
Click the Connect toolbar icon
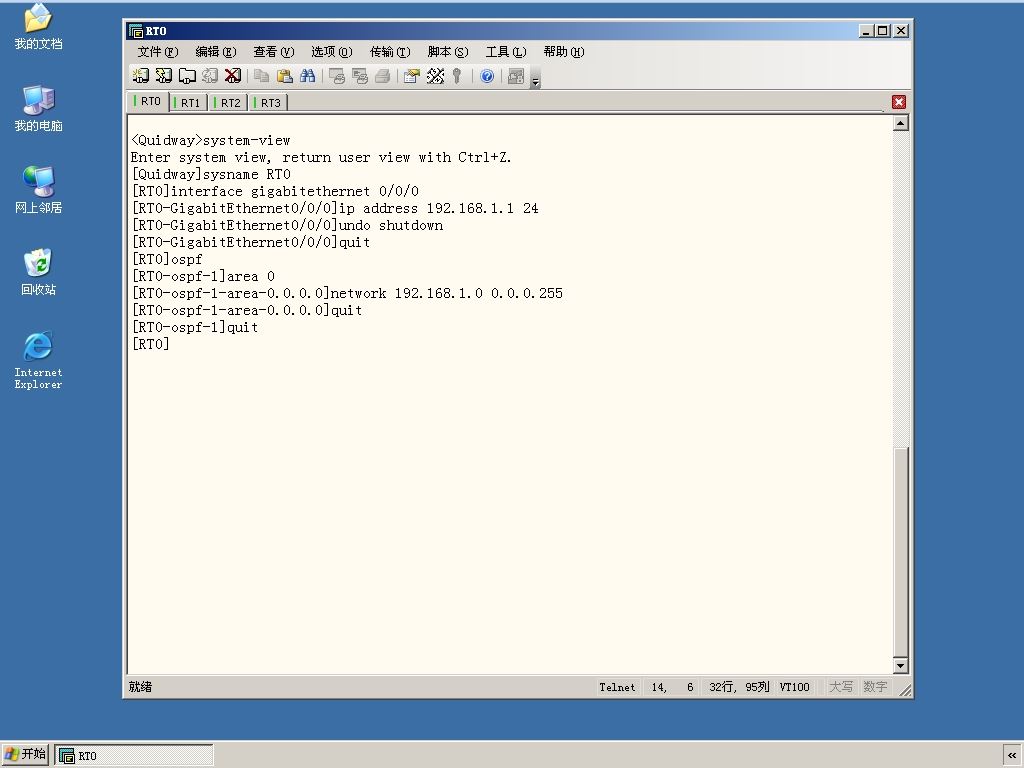[x=140, y=76]
